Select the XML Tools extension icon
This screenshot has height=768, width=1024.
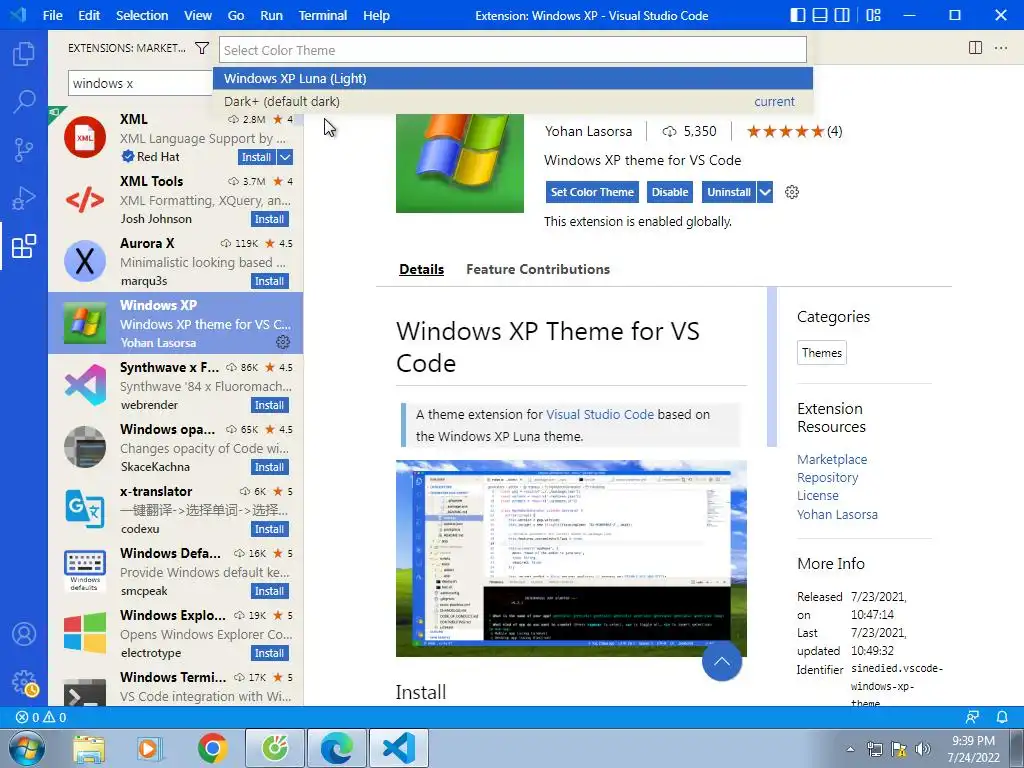85,199
